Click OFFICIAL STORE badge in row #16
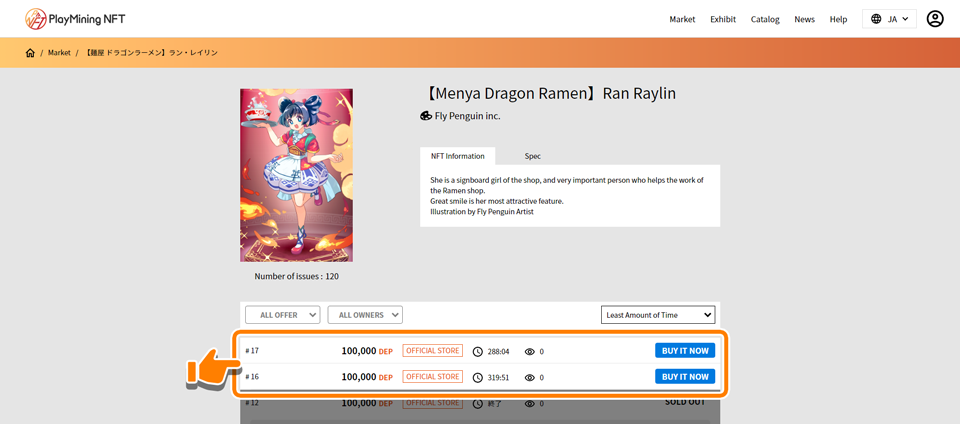Image resolution: width=960 pixels, height=424 pixels. 432,376
